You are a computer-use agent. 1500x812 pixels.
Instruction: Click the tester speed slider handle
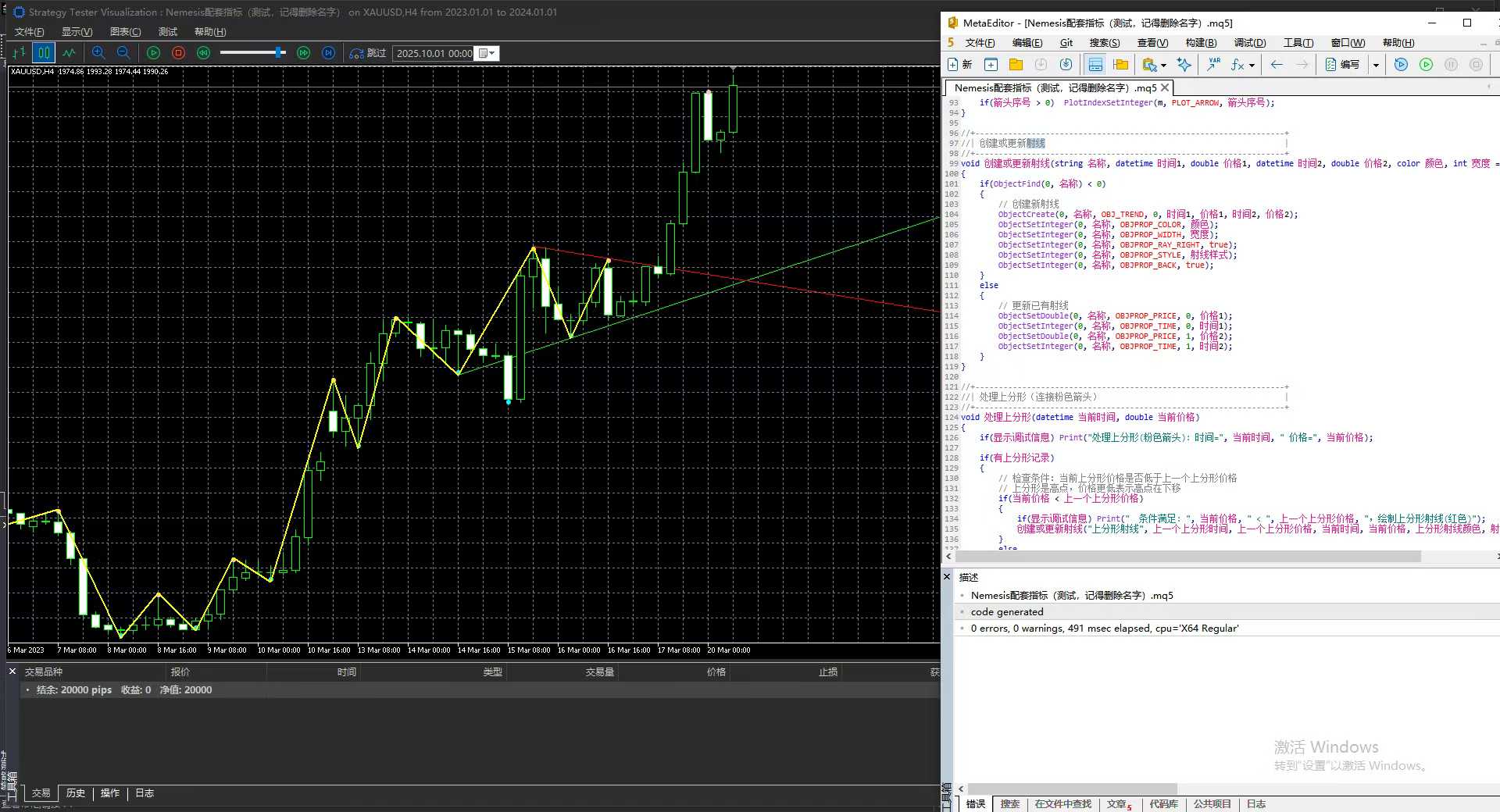pos(278,52)
